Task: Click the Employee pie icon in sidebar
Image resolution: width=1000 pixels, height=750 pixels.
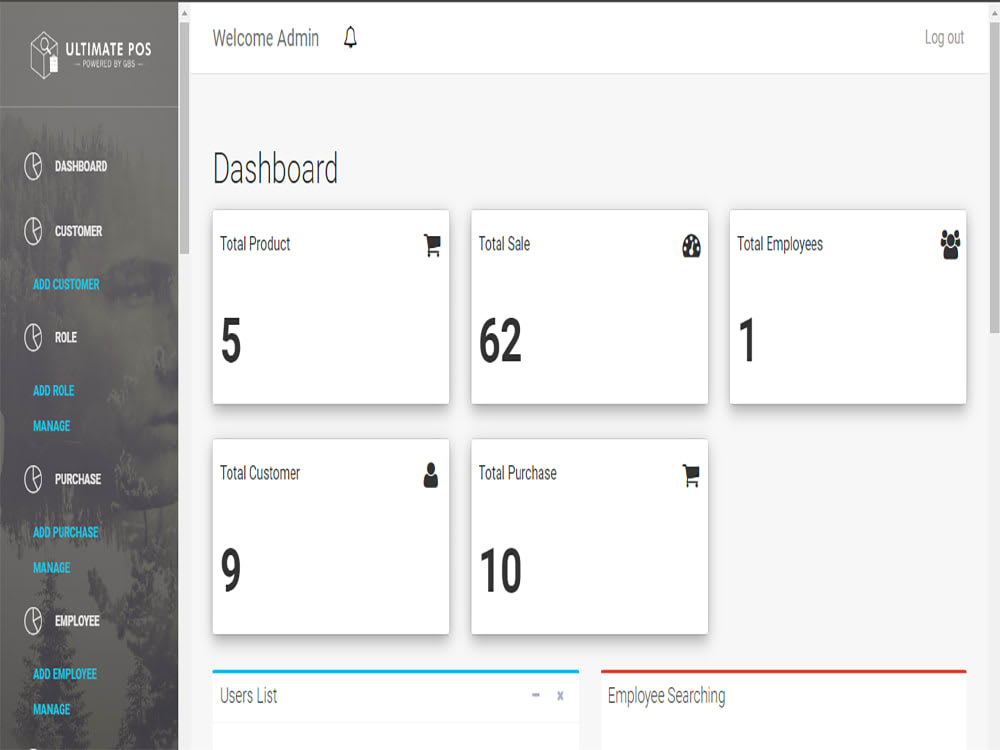Action: coord(33,621)
